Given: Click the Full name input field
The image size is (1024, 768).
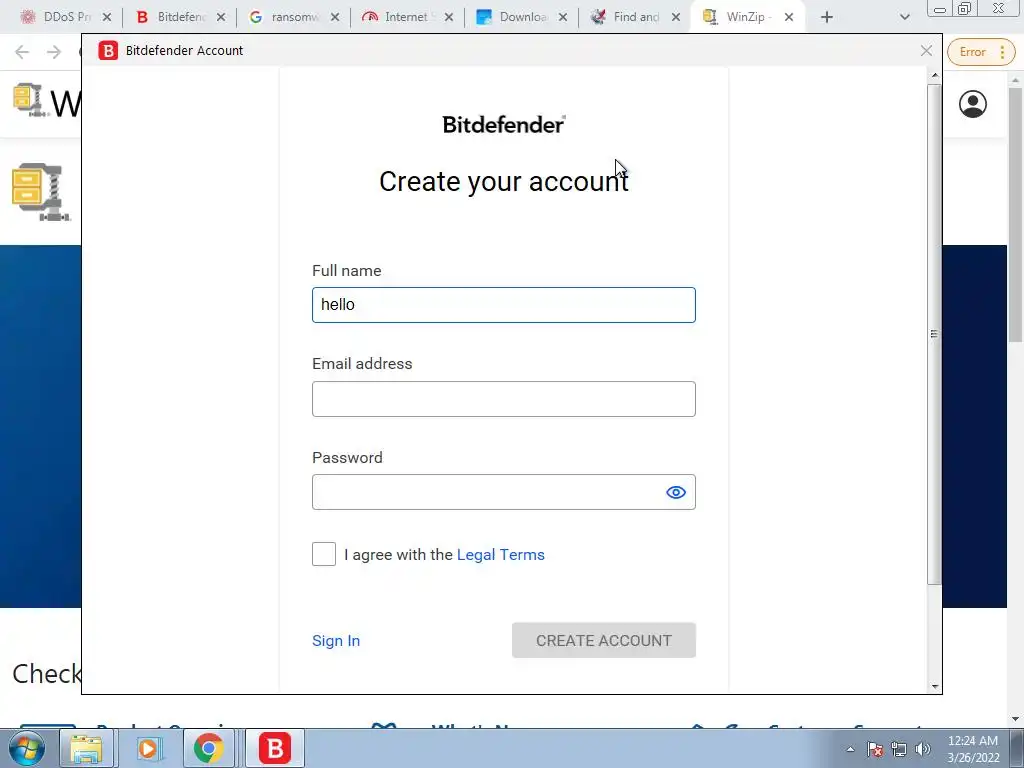Looking at the screenshot, I should [504, 305].
